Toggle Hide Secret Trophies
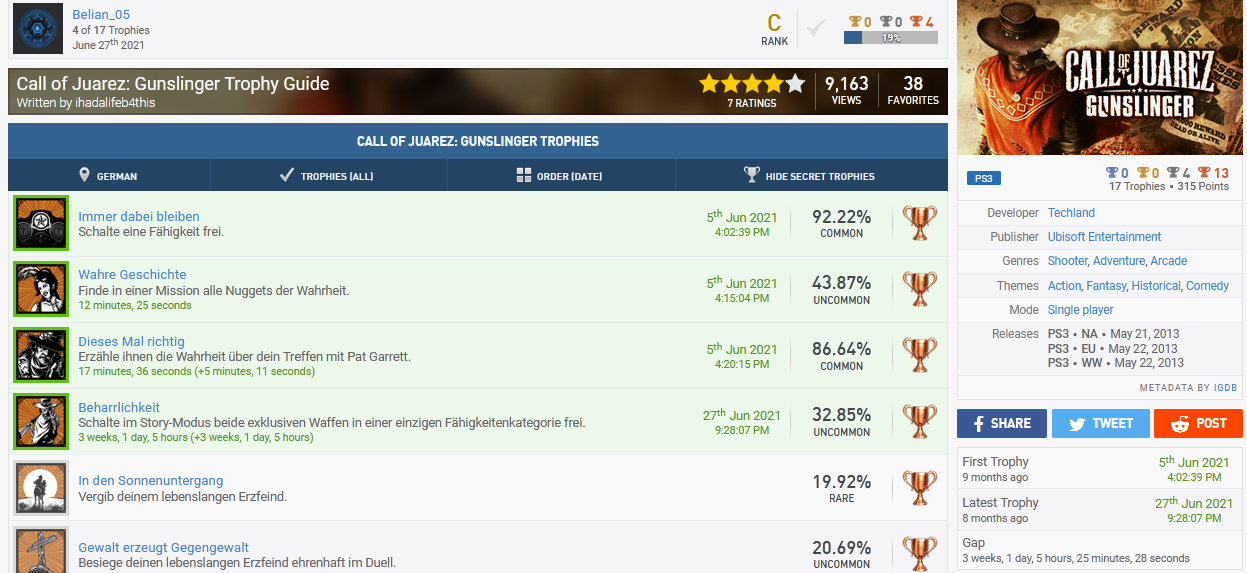Image resolution: width=1247 pixels, height=573 pixels. click(811, 176)
